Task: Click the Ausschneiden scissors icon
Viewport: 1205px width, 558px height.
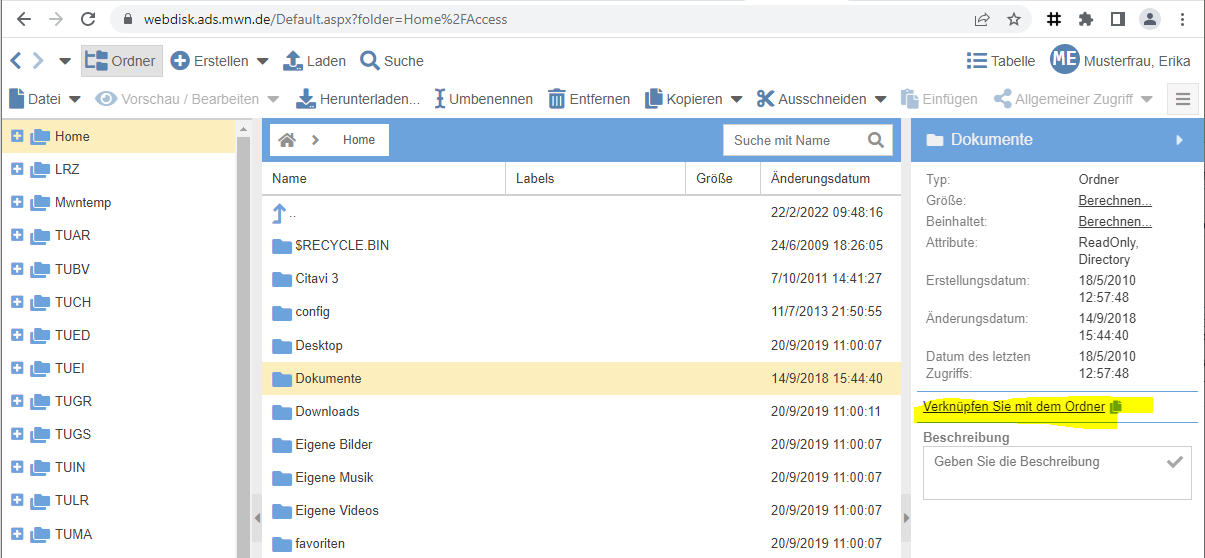Action: [766, 99]
